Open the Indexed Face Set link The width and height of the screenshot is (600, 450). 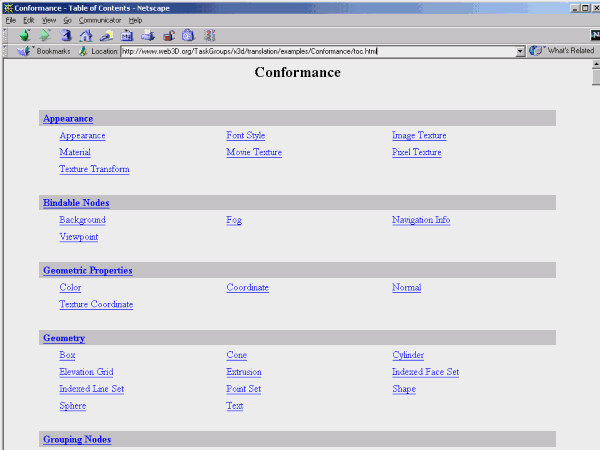pyautogui.click(x=425, y=372)
